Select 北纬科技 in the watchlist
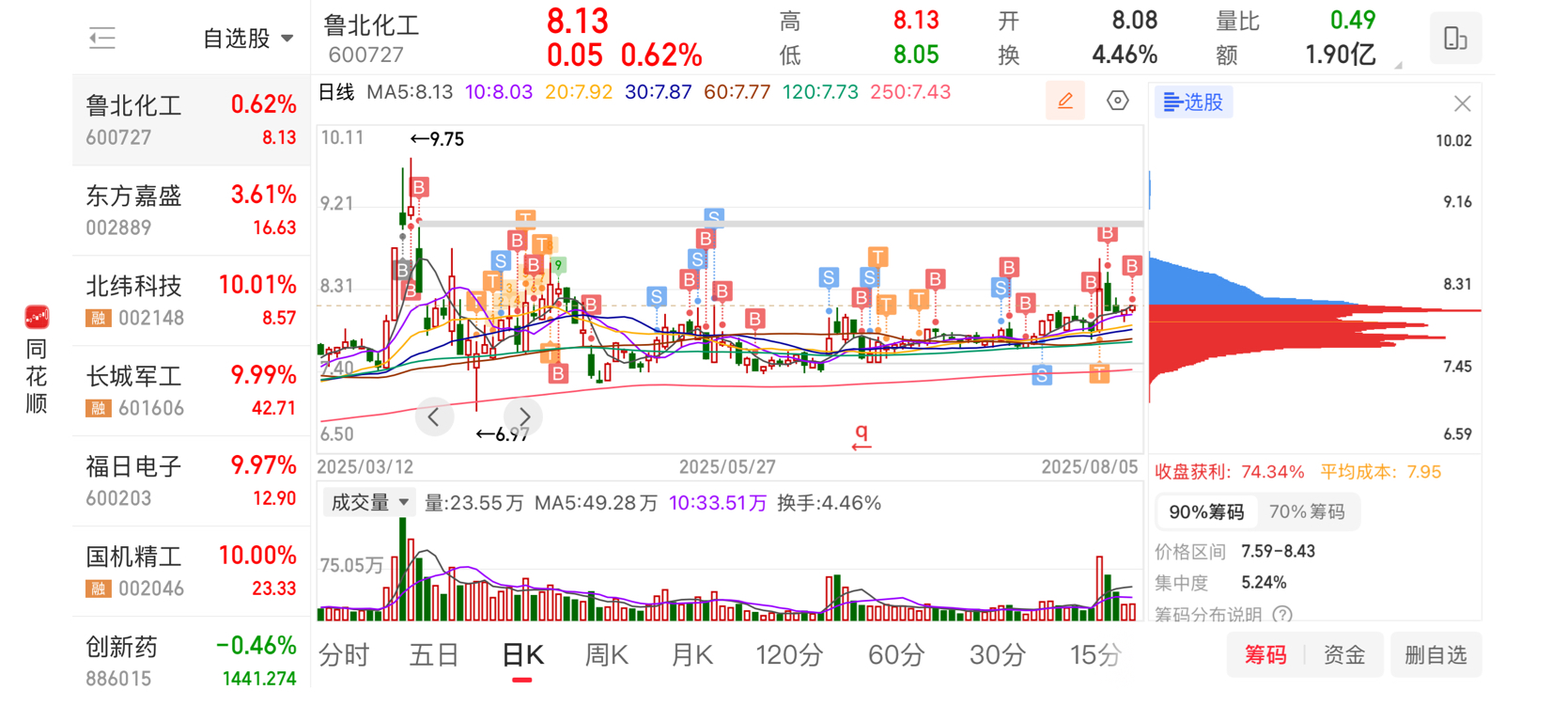Screen dimensions: 1568x722 point(191,301)
